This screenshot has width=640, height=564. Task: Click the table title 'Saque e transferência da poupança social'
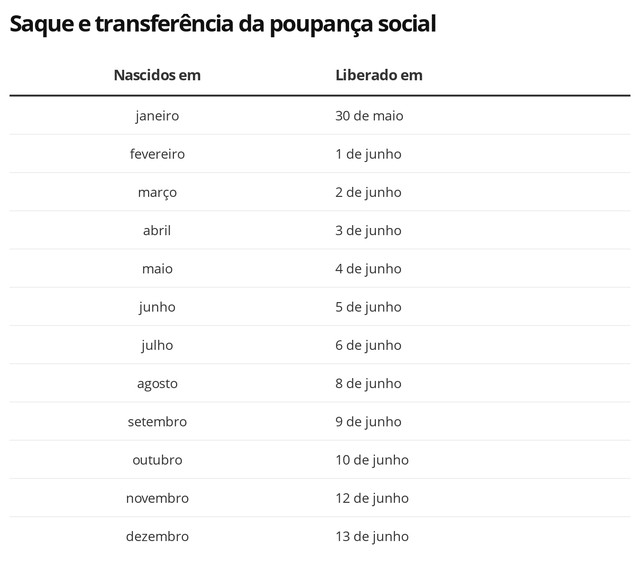[x=223, y=23]
